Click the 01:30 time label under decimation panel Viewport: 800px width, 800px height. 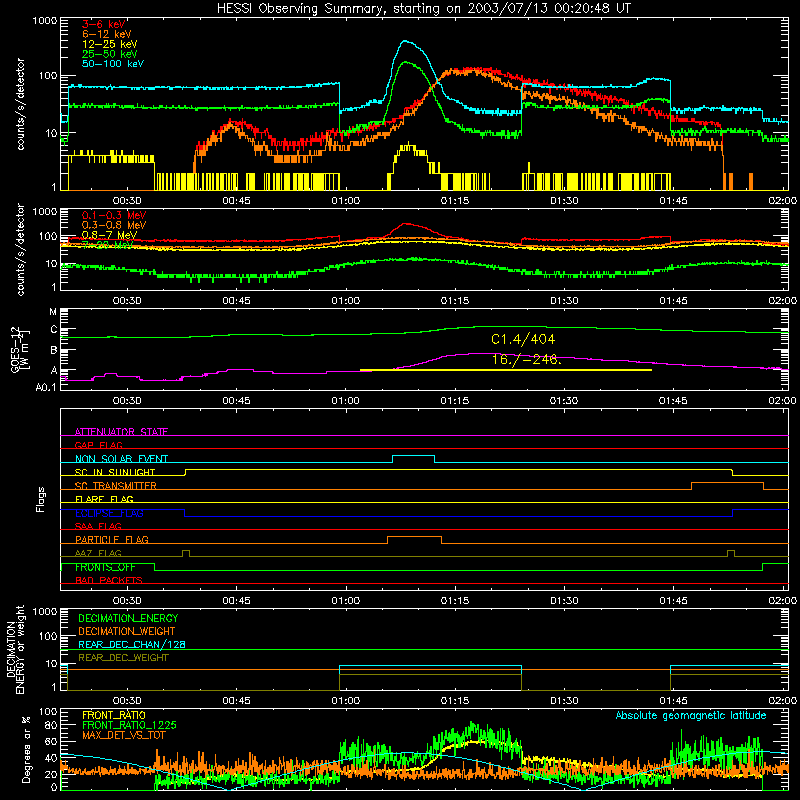[564, 701]
